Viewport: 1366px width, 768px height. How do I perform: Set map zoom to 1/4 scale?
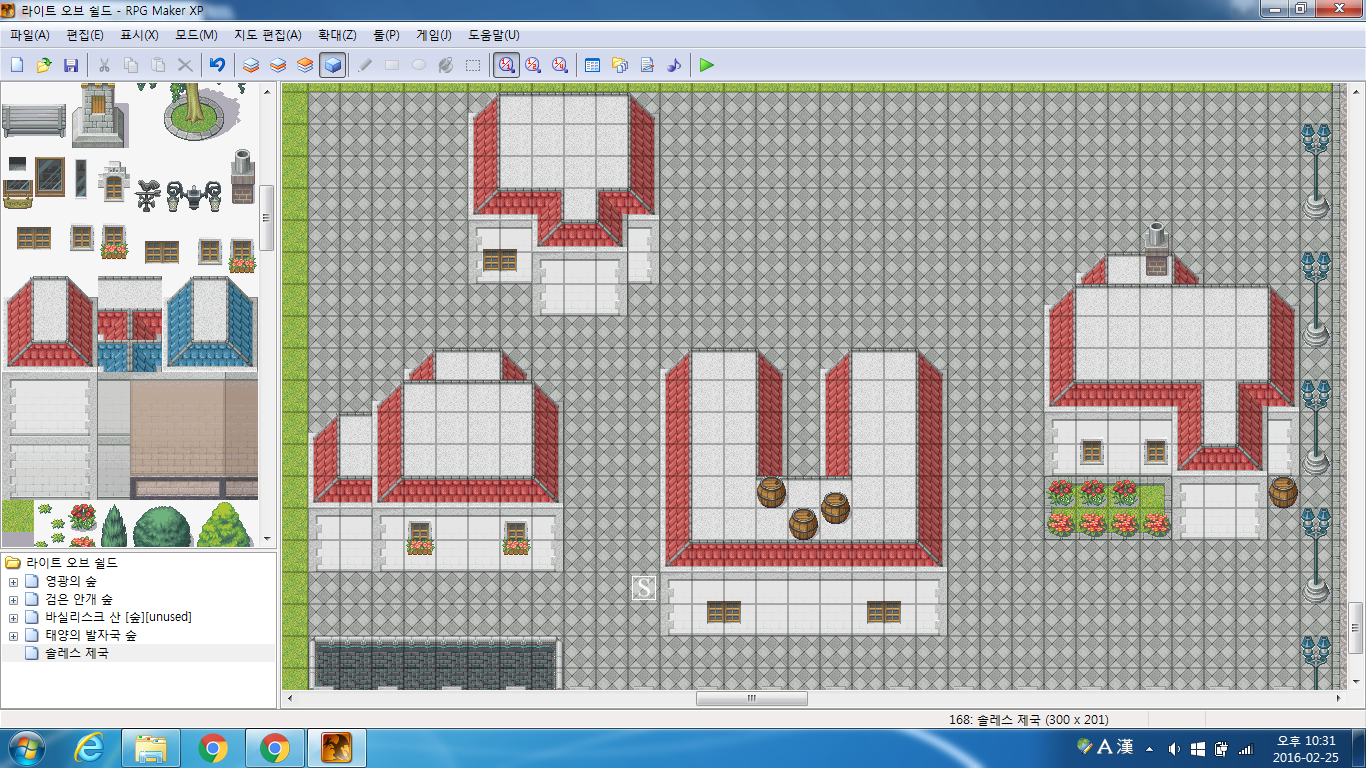560,65
